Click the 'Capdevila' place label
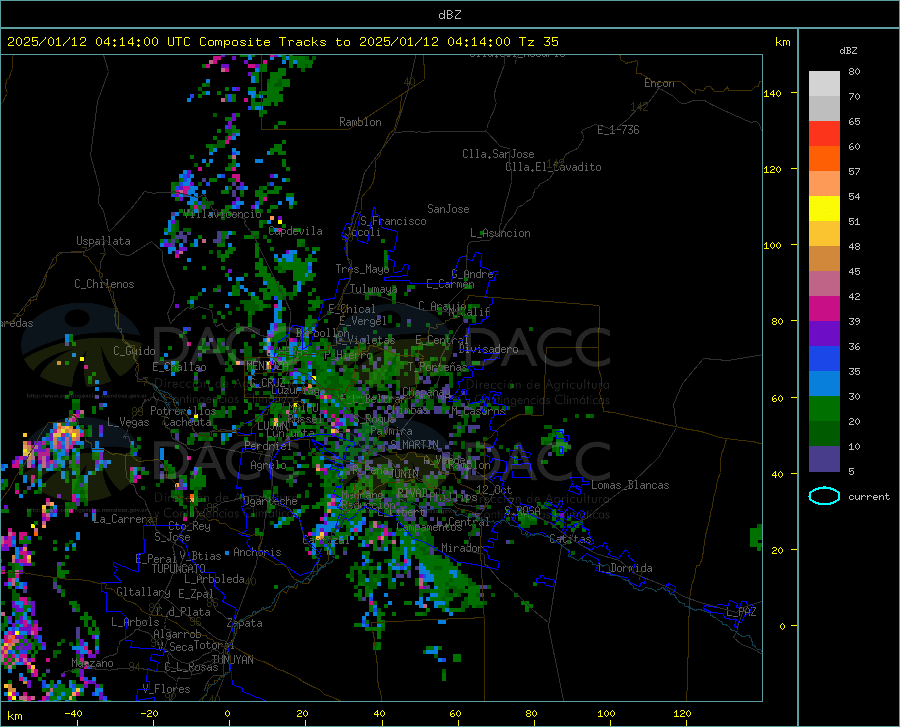900x727 pixels. [295, 231]
